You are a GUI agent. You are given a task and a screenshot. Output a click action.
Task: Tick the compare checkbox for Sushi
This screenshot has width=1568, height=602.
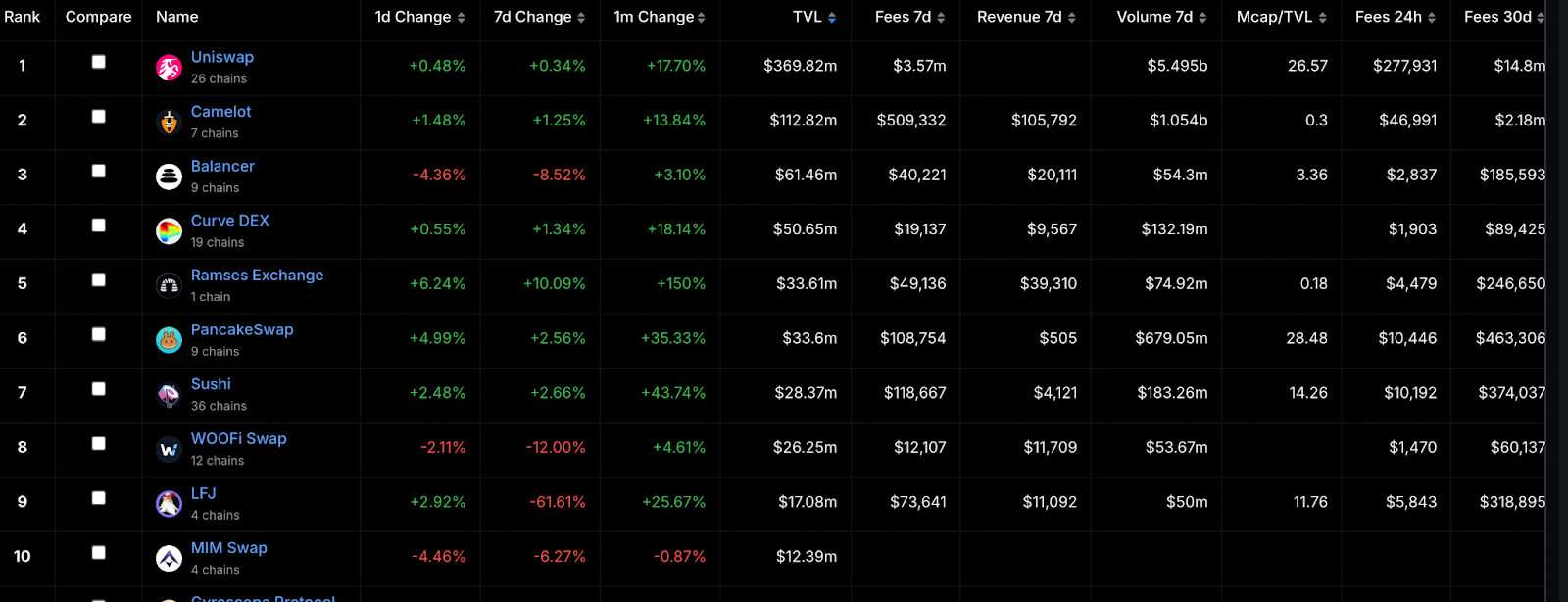[98, 389]
